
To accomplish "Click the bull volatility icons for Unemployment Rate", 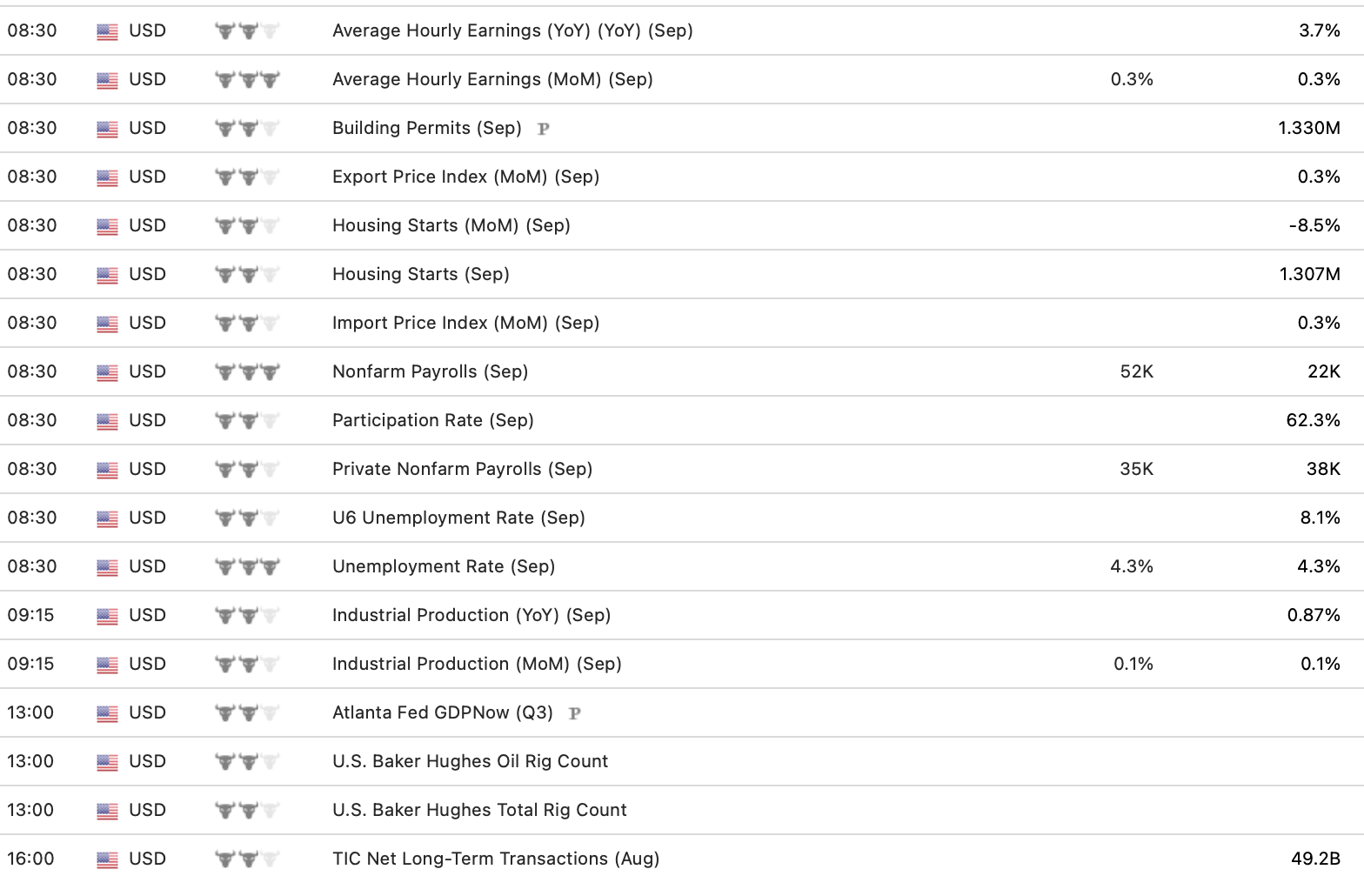I will tap(247, 567).
